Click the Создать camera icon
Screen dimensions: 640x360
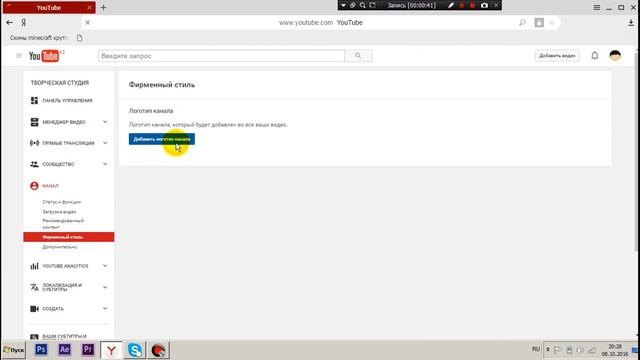click(x=34, y=309)
